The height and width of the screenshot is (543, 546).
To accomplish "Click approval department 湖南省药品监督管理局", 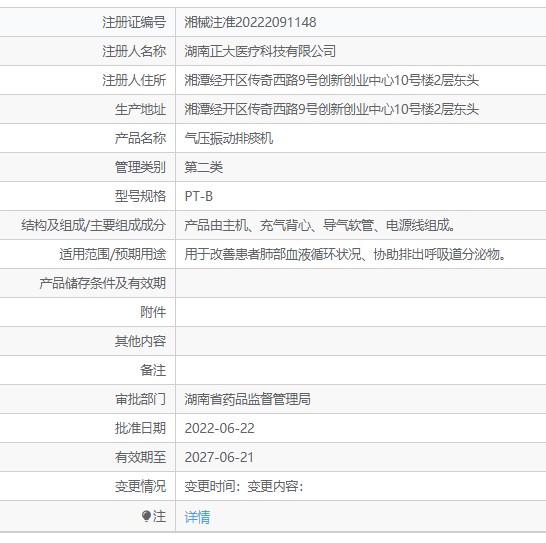I will pos(247,399).
